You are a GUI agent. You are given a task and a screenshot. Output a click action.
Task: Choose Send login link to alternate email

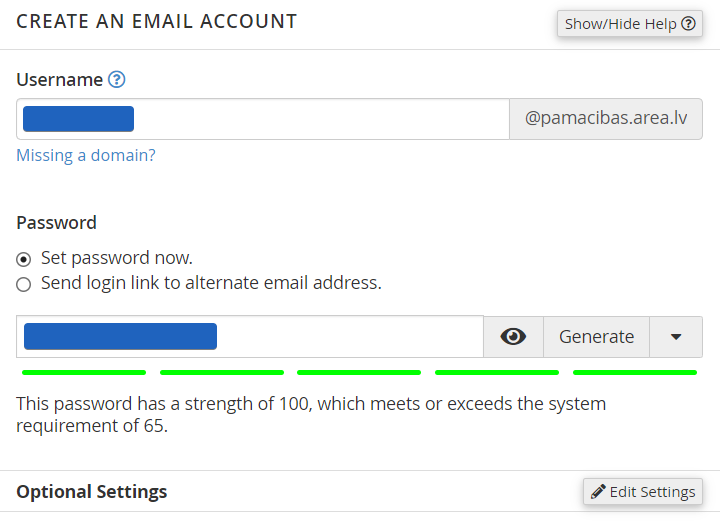coord(24,284)
